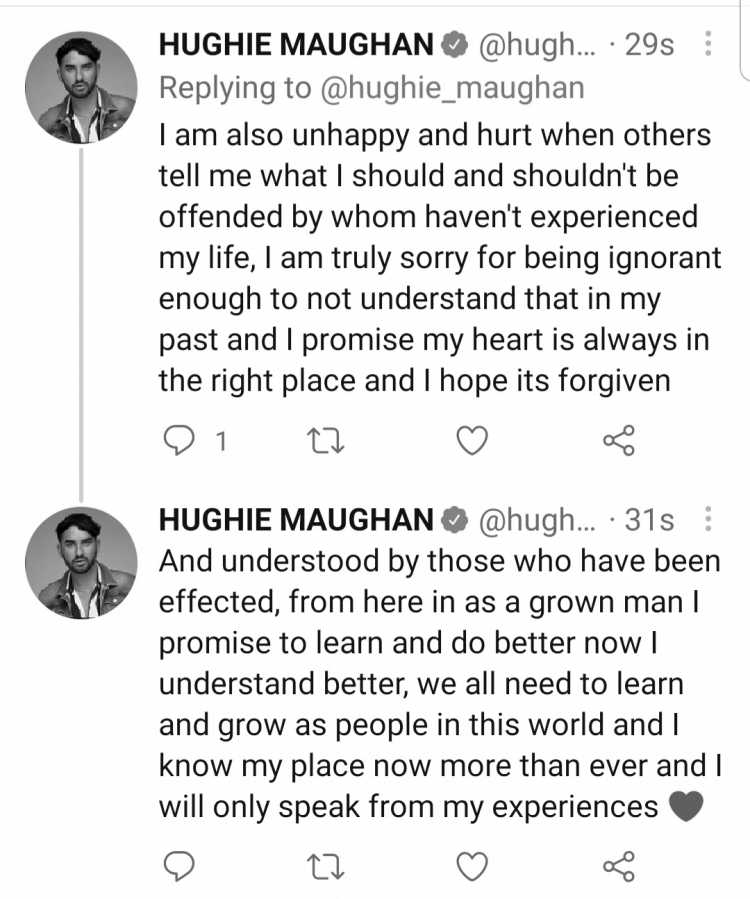Open HUGHIE MAUGHAN name on second tweet

click(296, 519)
